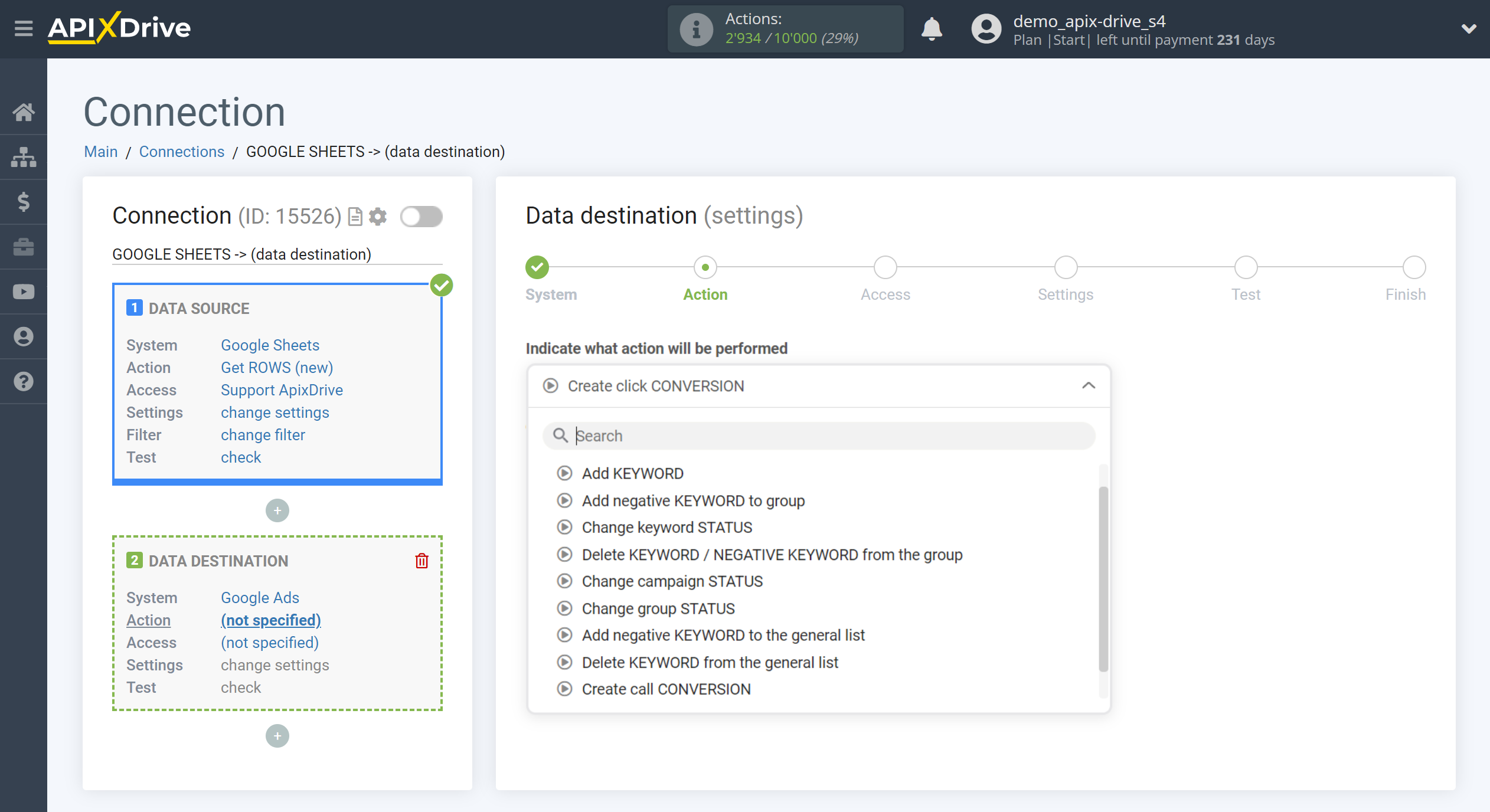Viewport: 1490px width, 812px height.
Task: Select Add KEYWORD action
Action: [632, 473]
